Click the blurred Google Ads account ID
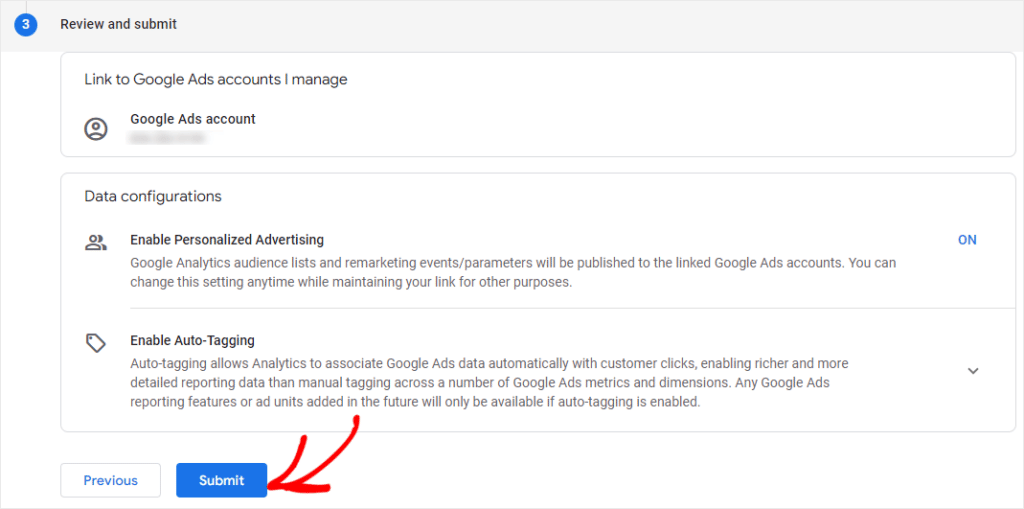 (167, 138)
